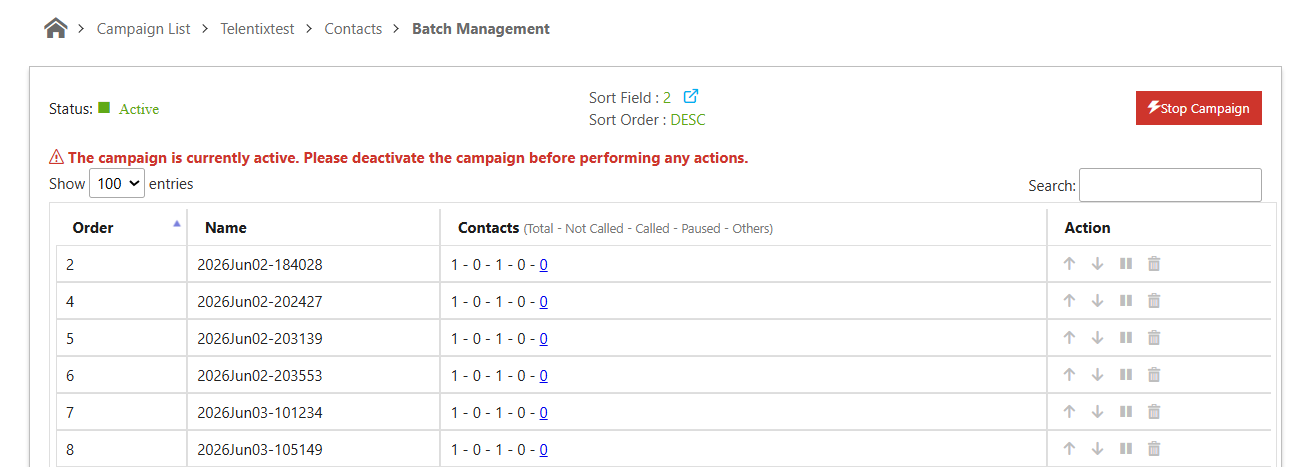This screenshot has height=467, width=1311.
Task: Move batch 2026Jun02-184028 up
Action: [x=1069, y=264]
